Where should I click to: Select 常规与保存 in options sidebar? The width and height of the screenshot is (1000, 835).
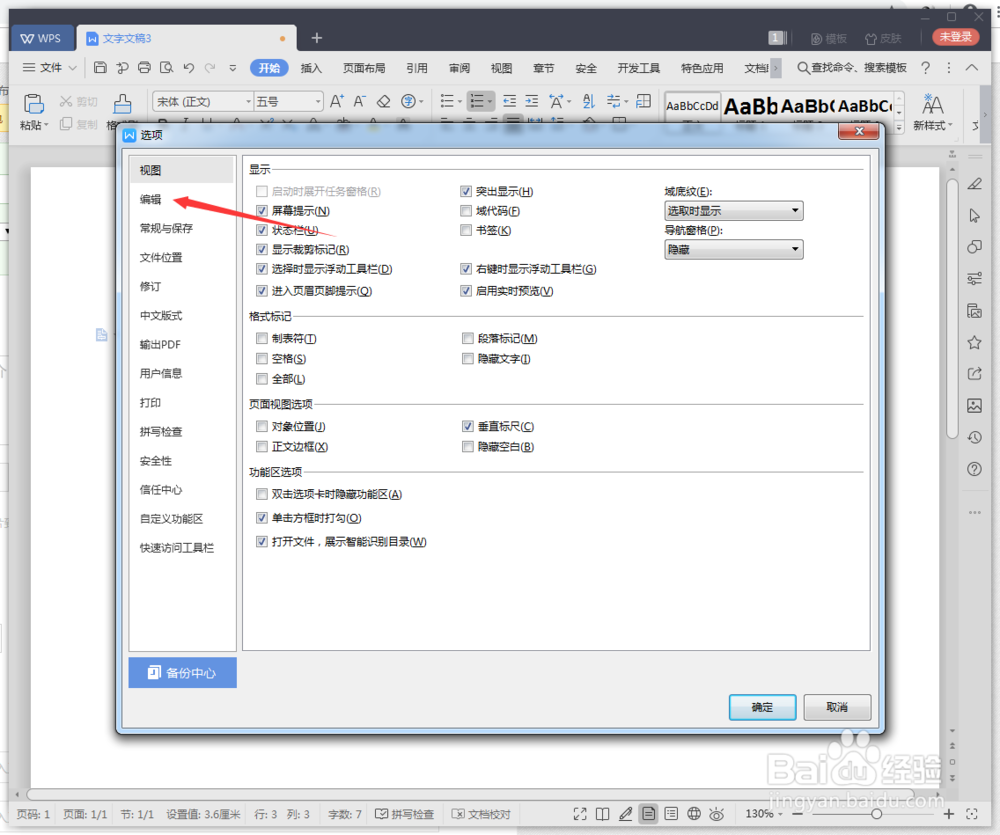point(166,228)
